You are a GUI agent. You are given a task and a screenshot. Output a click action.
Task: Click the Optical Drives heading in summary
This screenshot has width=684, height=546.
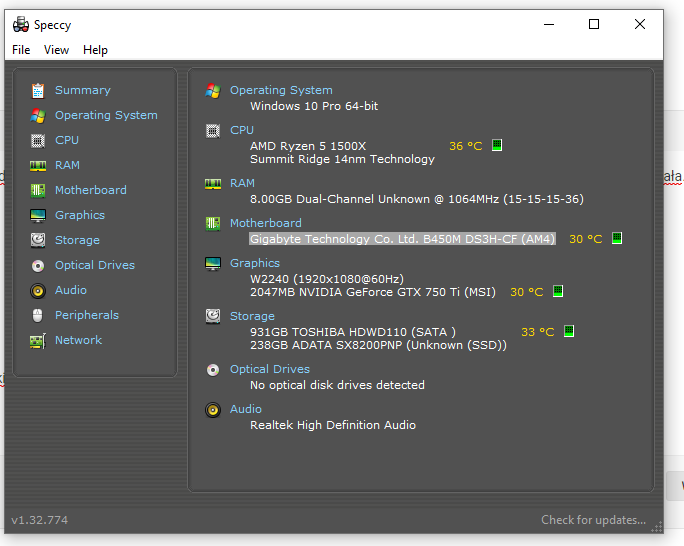click(270, 369)
